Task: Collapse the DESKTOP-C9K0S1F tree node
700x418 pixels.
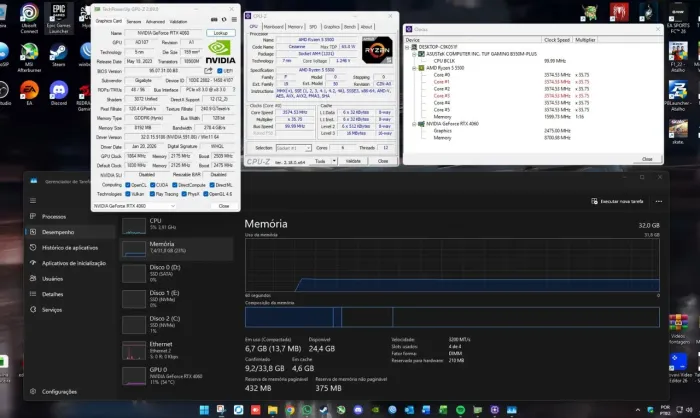Action: [x=407, y=47]
